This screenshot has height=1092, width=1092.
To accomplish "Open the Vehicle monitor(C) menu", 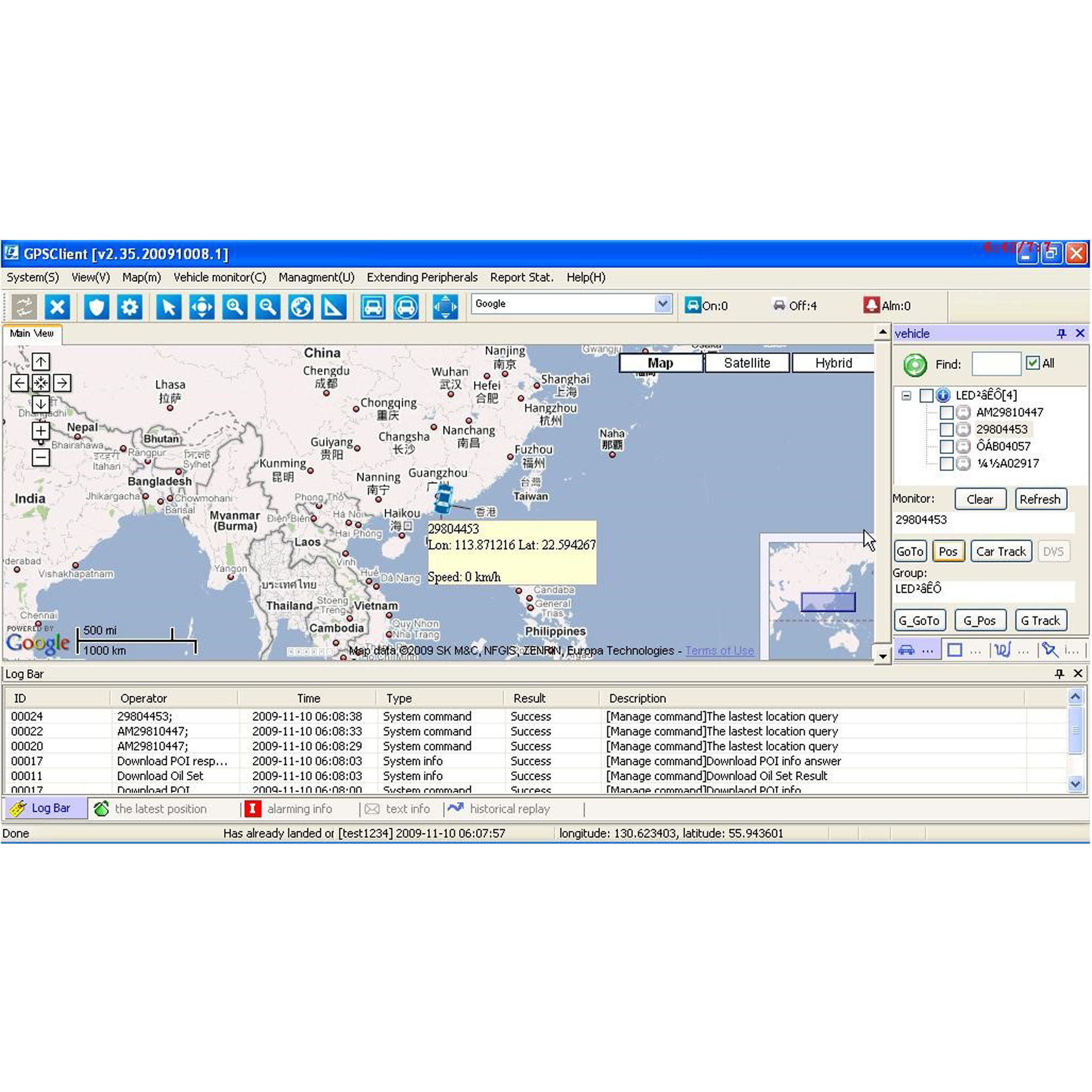I will coord(219,277).
